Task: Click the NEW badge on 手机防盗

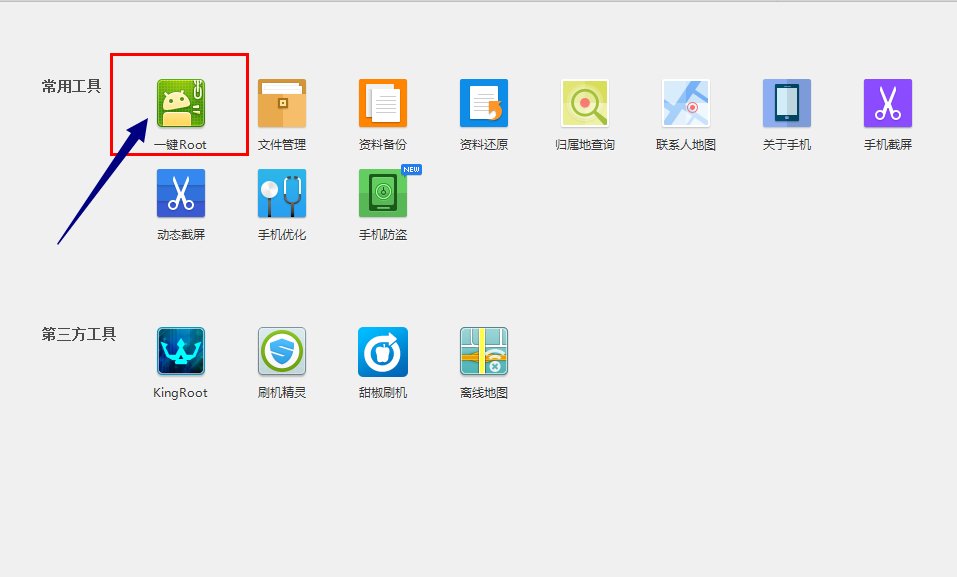Action: coord(411,170)
